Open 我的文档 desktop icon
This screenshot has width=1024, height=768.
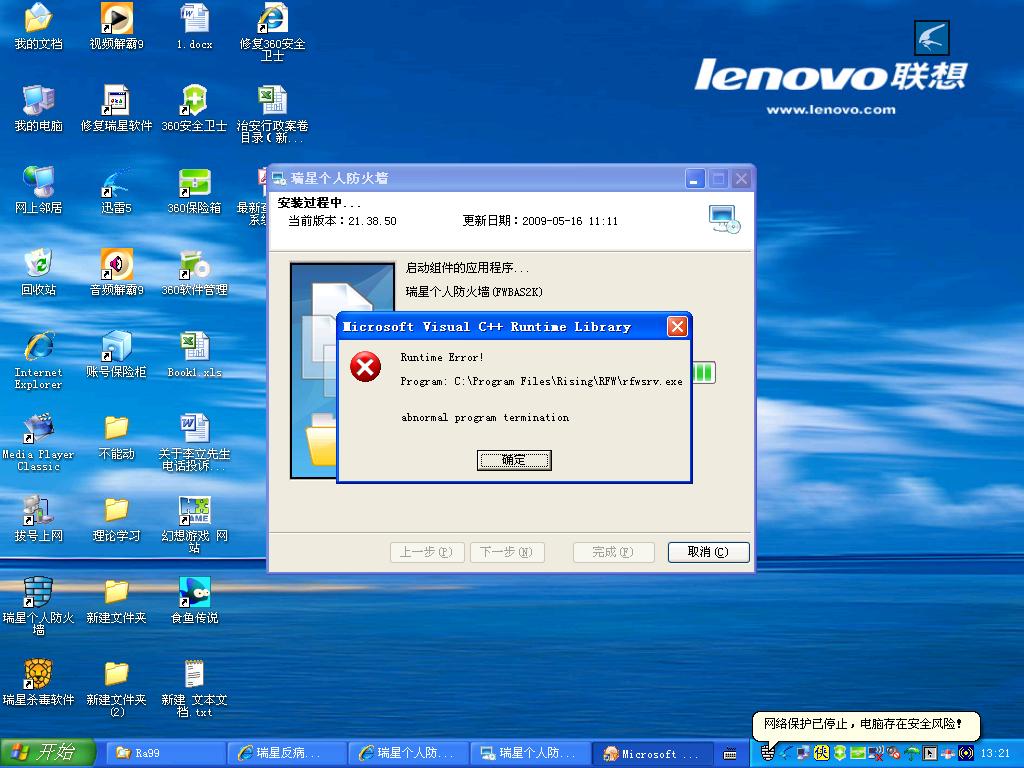[x=39, y=26]
